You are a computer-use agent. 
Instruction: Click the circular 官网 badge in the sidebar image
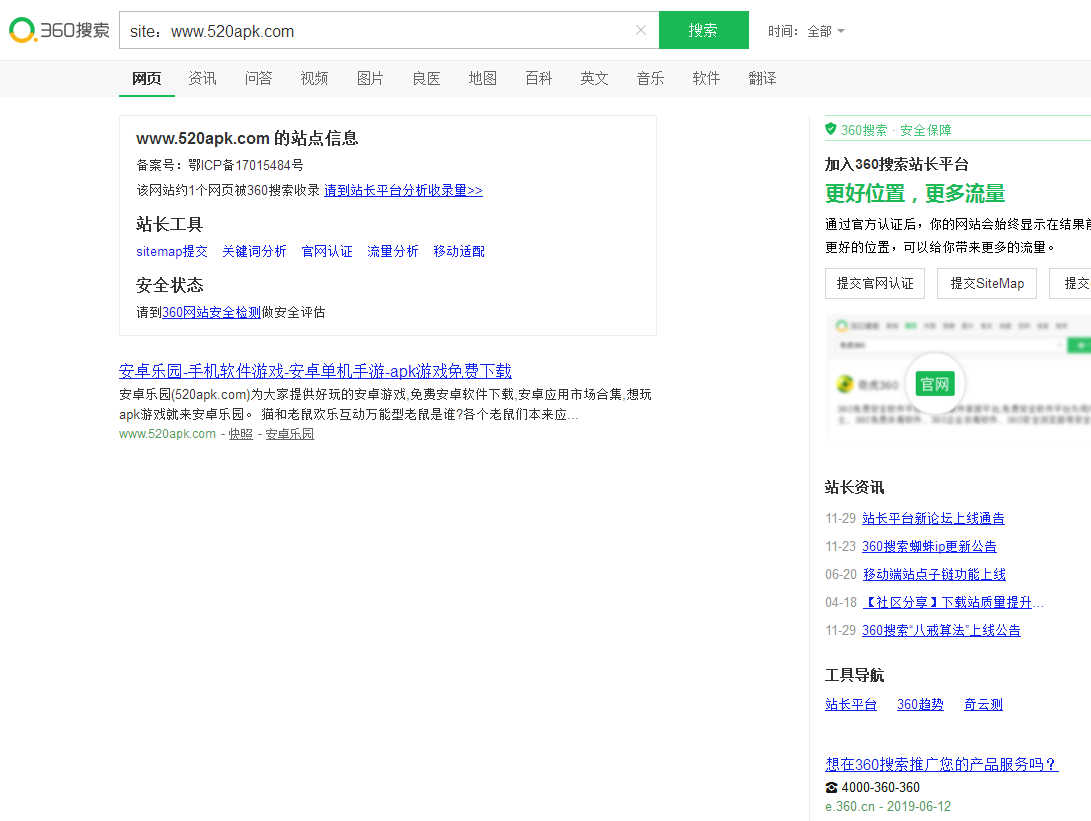click(x=934, y=383)
